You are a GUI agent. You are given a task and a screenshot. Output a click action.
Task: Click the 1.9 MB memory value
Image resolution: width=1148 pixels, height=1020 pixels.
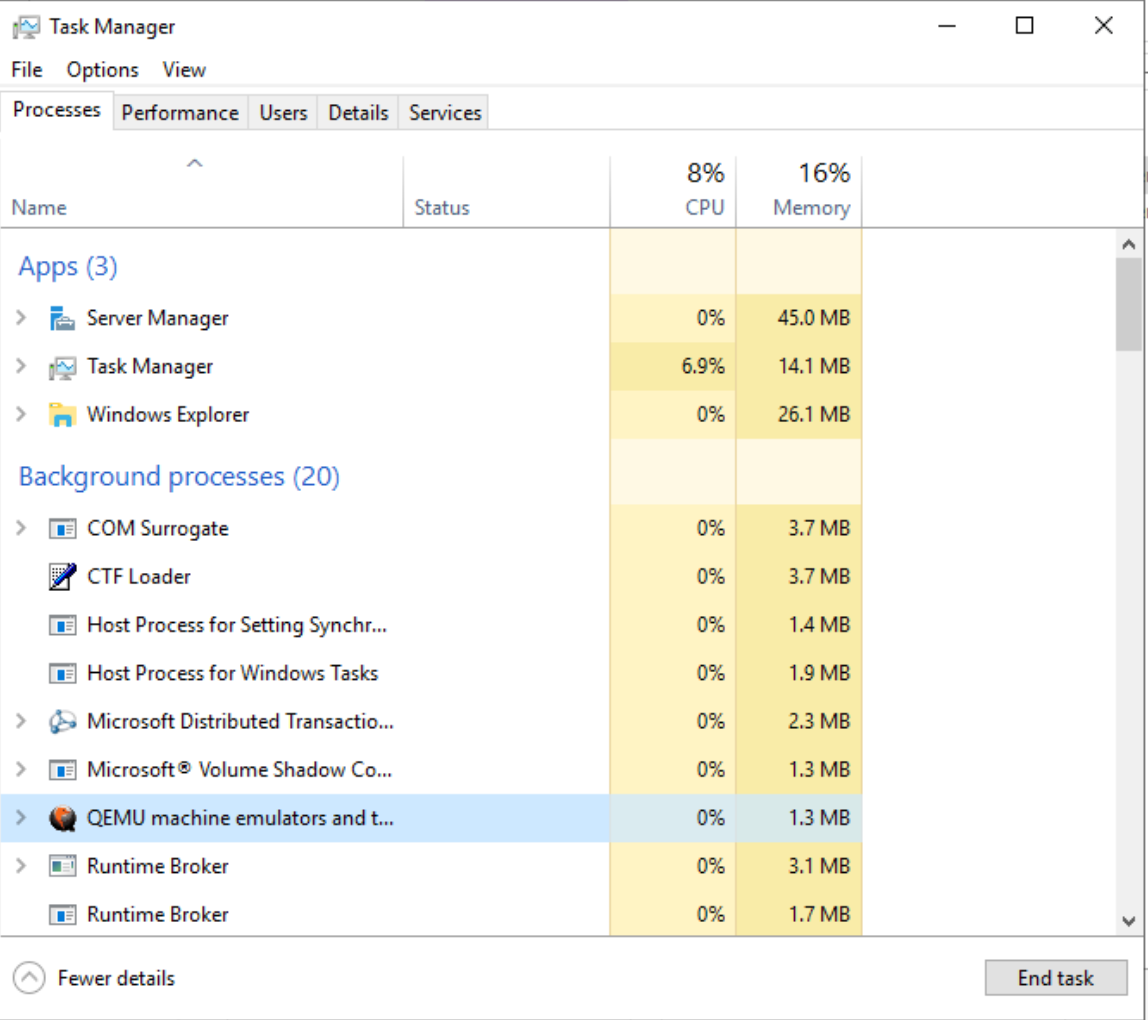tap(819, 673)
